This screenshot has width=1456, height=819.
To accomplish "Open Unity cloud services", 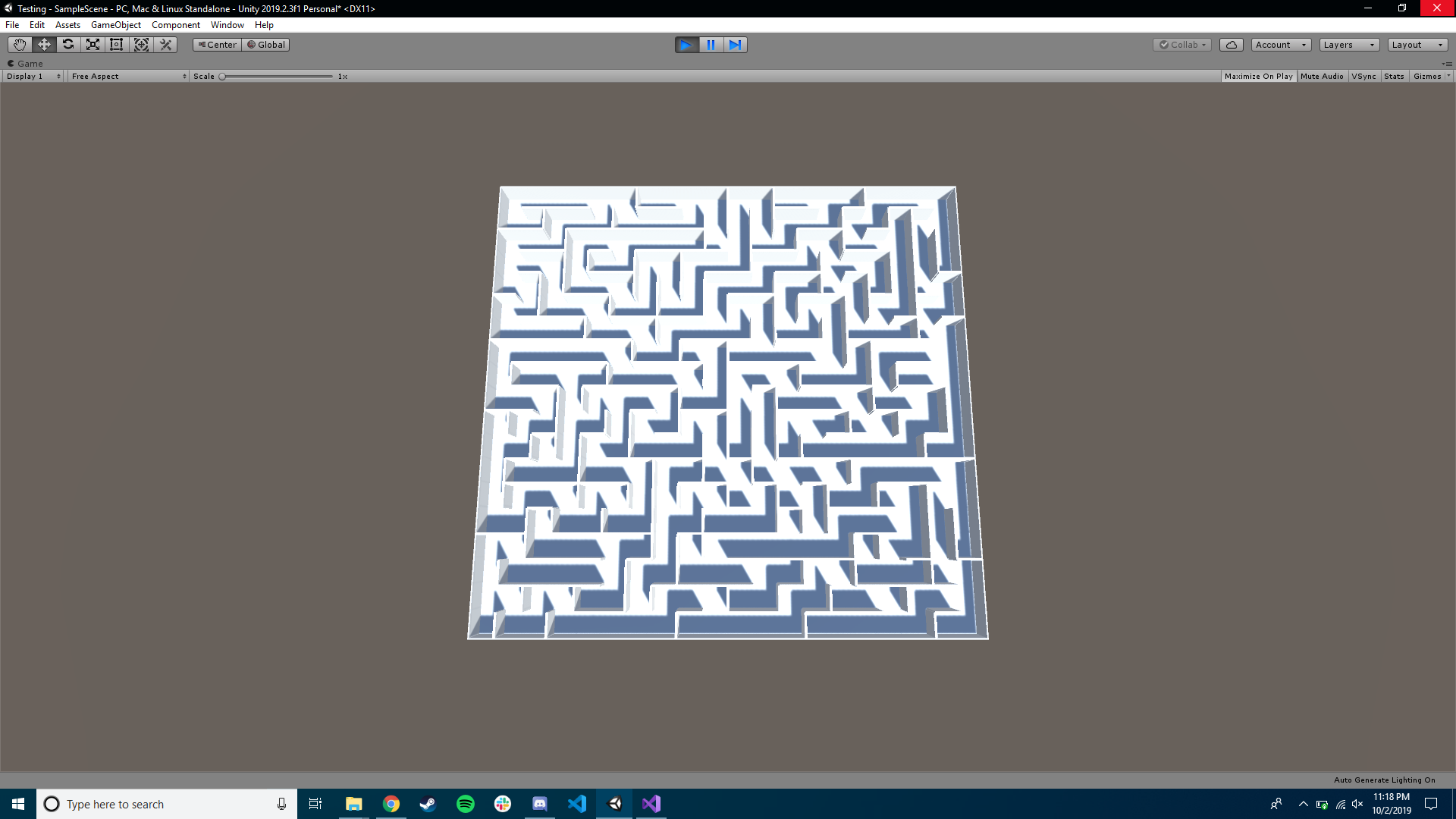I will point(1231,45).
